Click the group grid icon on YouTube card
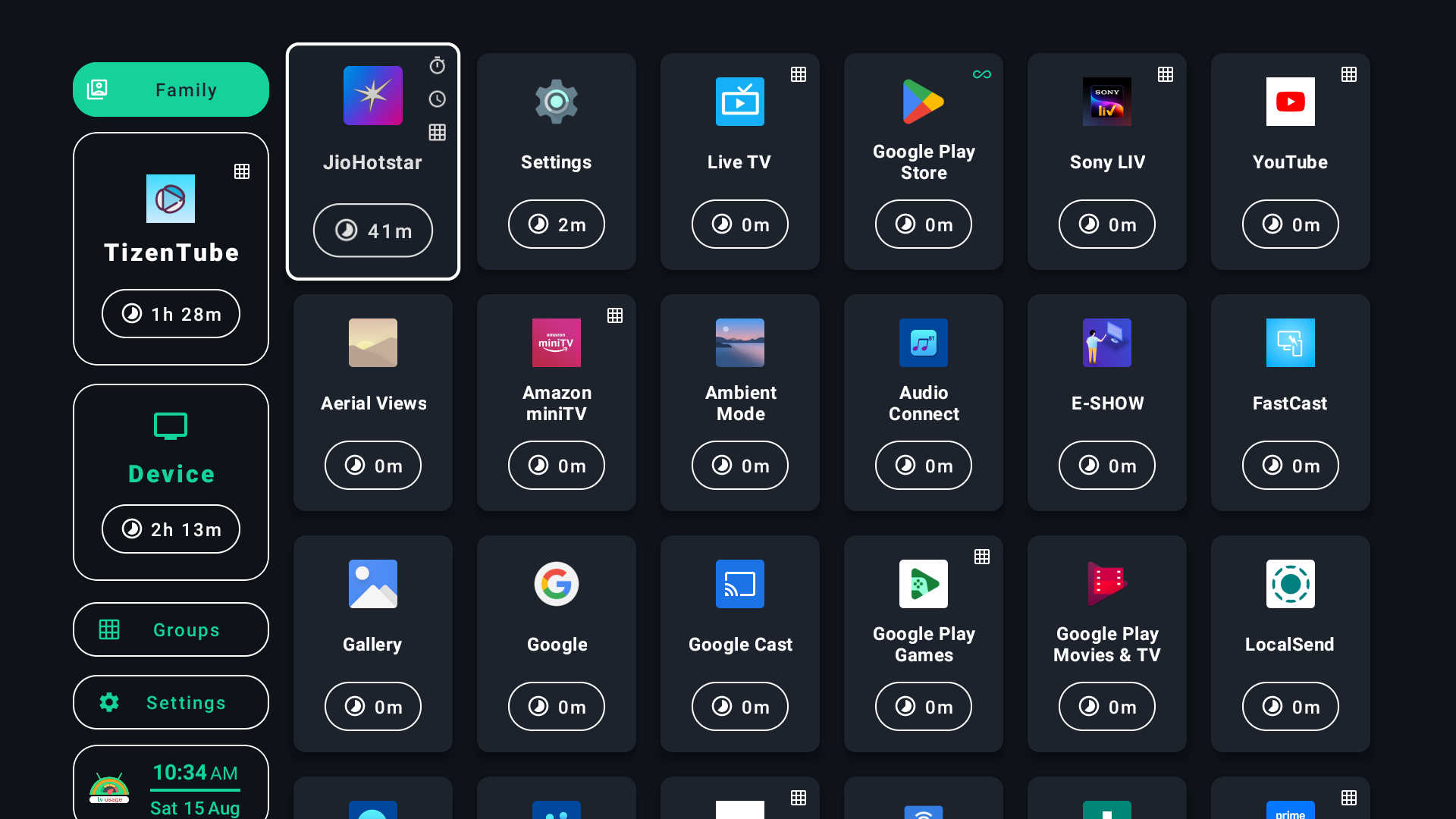Viewport: 1456px width, 819px height. (x=1349, y=74)
